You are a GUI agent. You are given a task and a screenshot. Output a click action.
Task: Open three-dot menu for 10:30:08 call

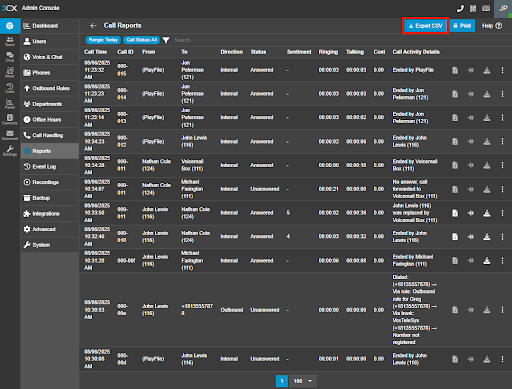point(502,359)
